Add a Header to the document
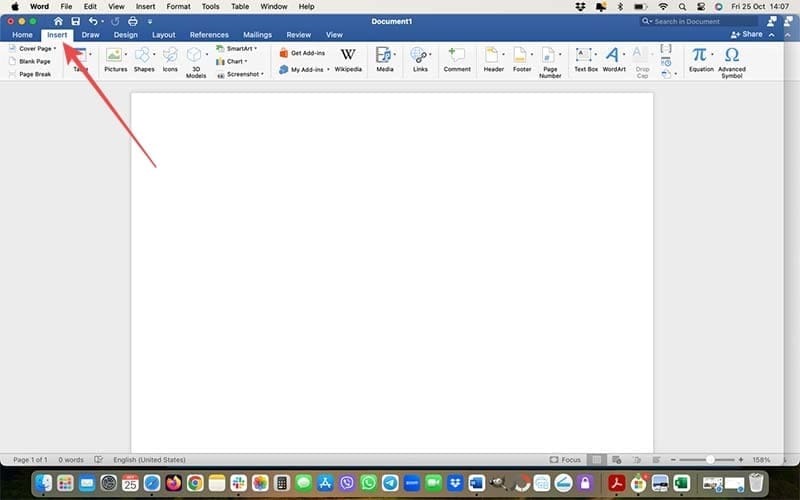 coord(493,60)
